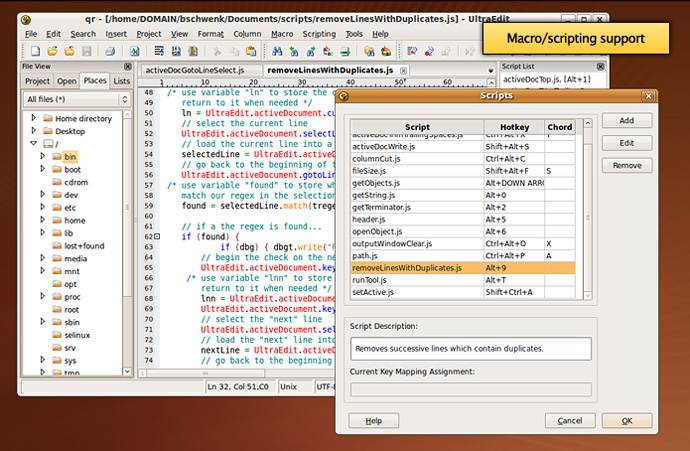
Task: Collapse code fold marker at line 62
Action: 157,237
